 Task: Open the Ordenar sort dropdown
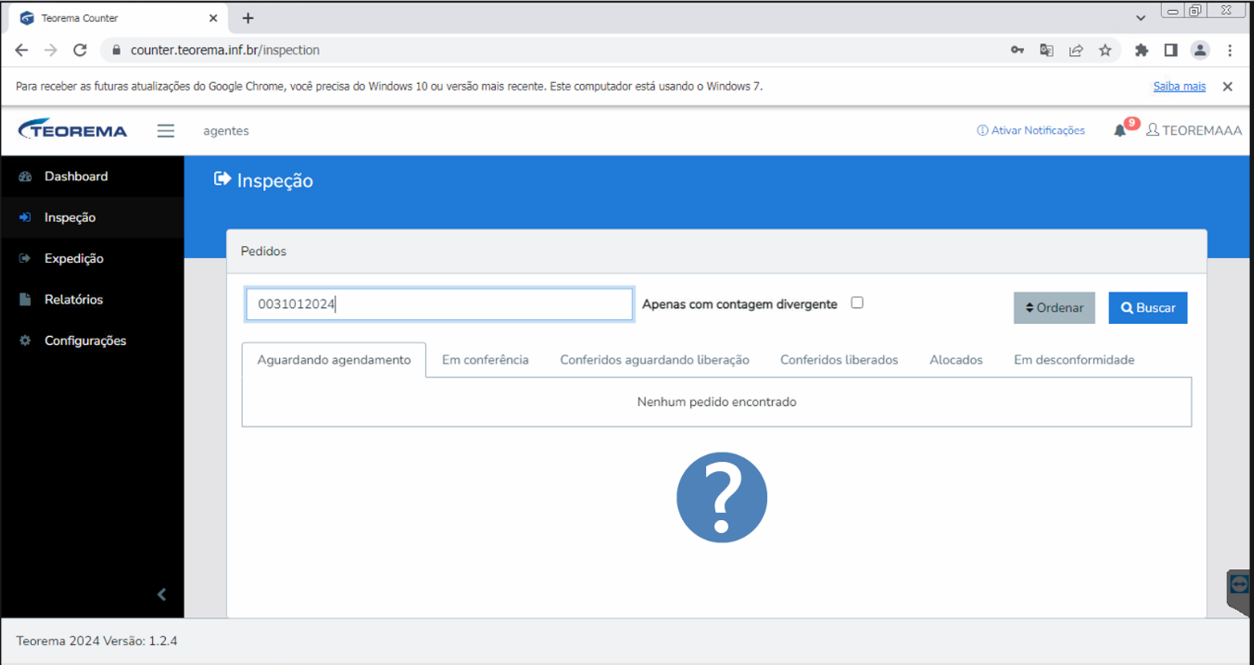(1055, 308)
